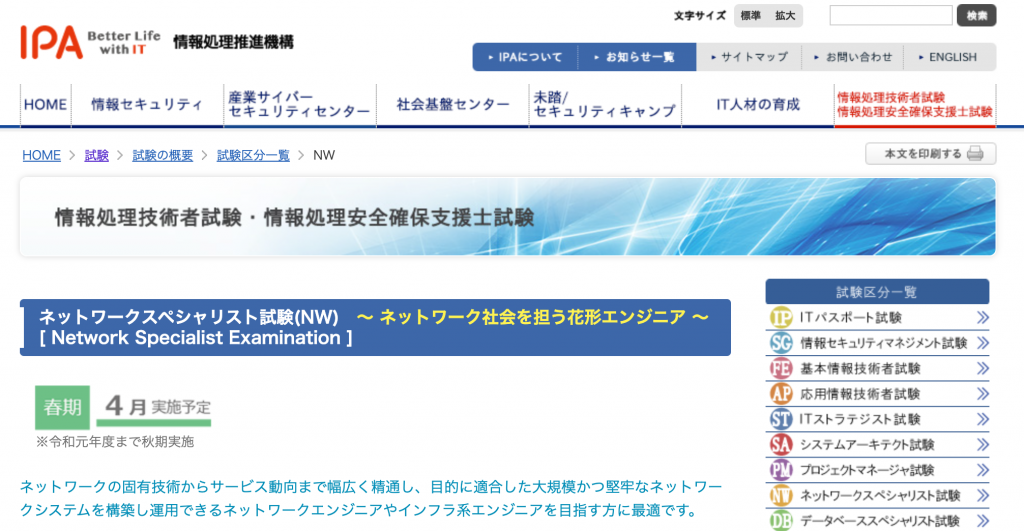Viewport: 1024px width, 531px height.
Task: Click chevron arrow next to ITパスポート試験
Action: 983,317
